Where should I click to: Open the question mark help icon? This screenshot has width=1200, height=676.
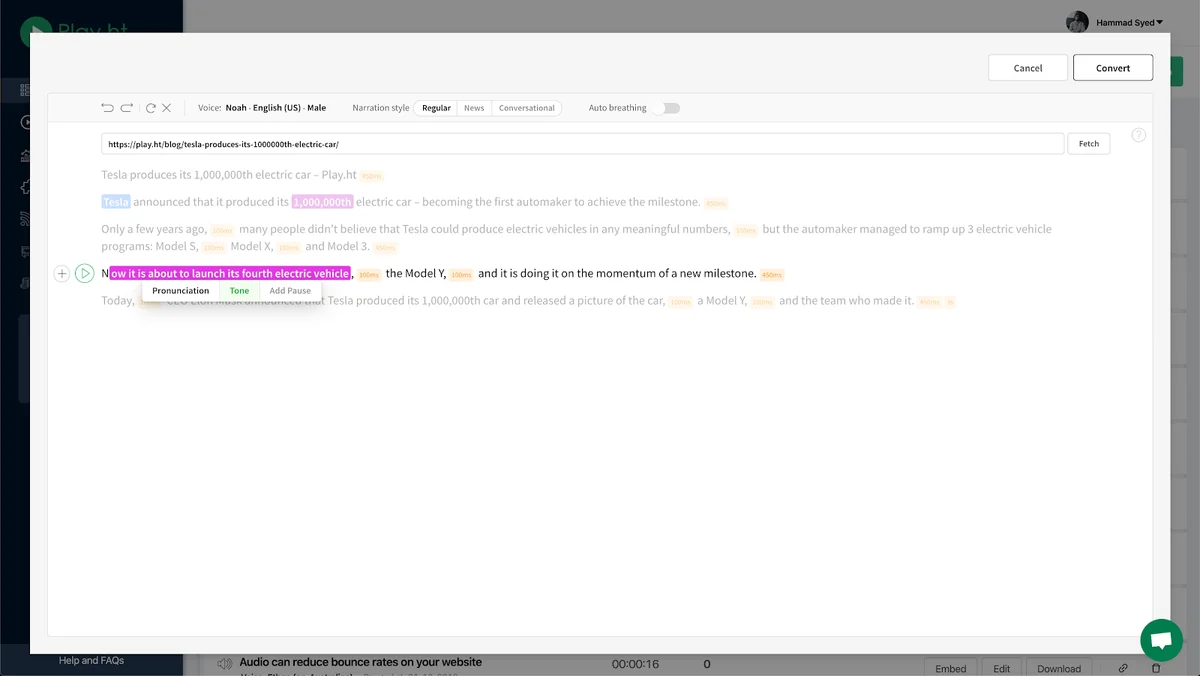pyautogui.click(x=1138, y=135)
